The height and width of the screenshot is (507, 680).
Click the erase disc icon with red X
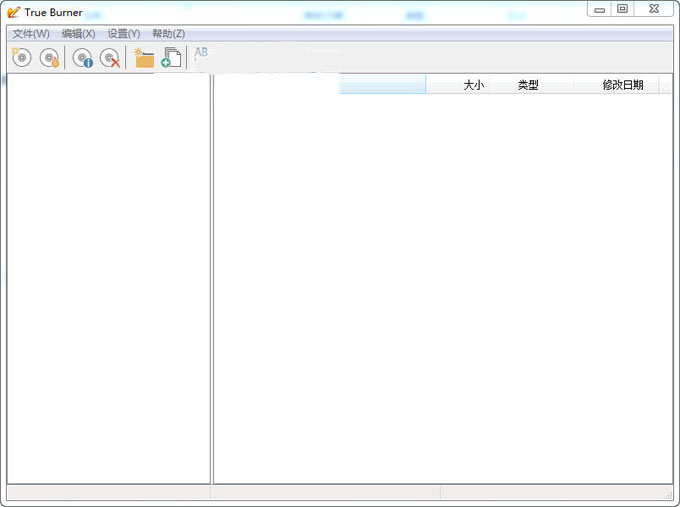click(x=109, y=58)
